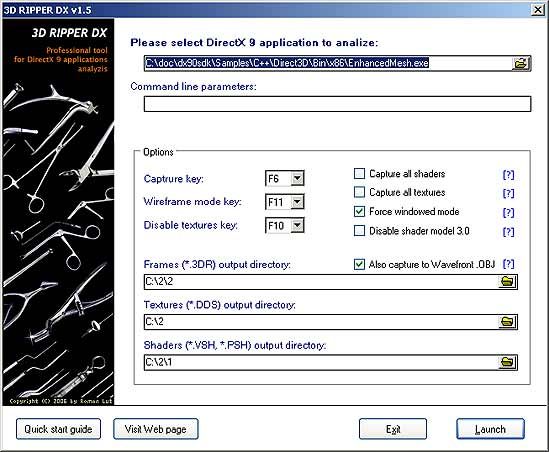Uncheck Force windowed mode
The width and height of the screenshot is (549, 452).
[x=359, y=211]
